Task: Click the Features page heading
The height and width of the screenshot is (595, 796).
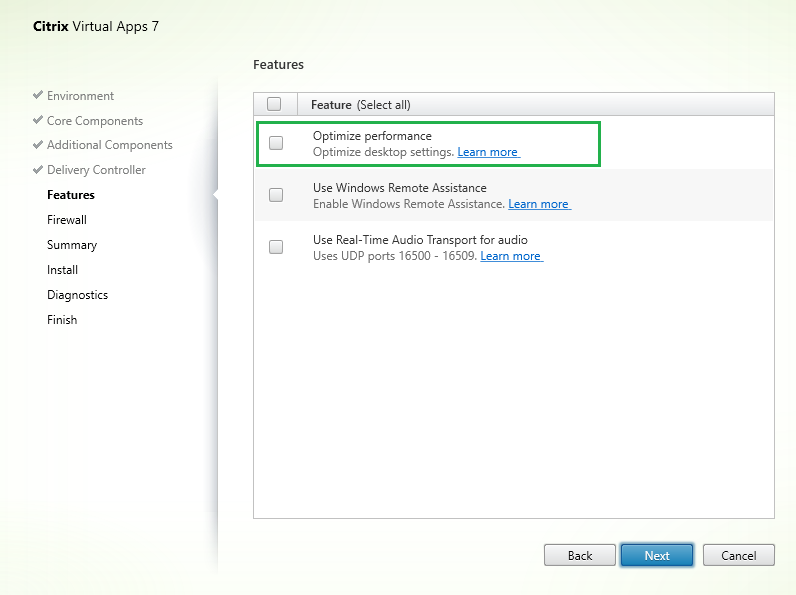Action: [x=278, y=65]
